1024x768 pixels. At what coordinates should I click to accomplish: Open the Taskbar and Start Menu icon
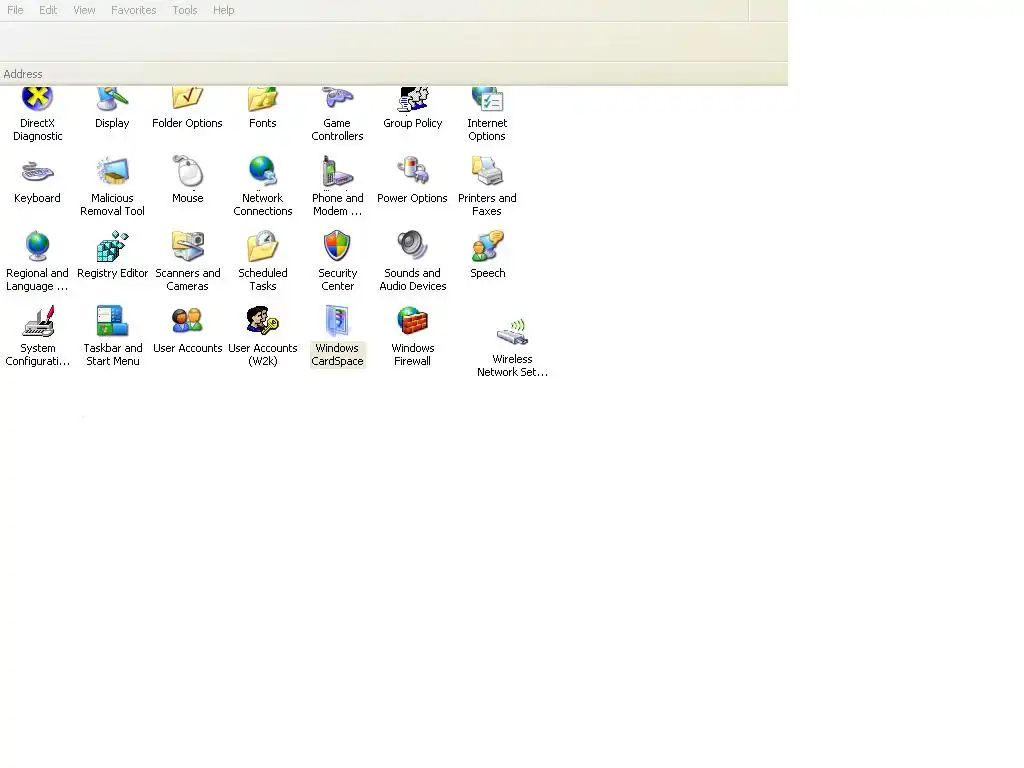pyautogui.click(x=112, y=322)
